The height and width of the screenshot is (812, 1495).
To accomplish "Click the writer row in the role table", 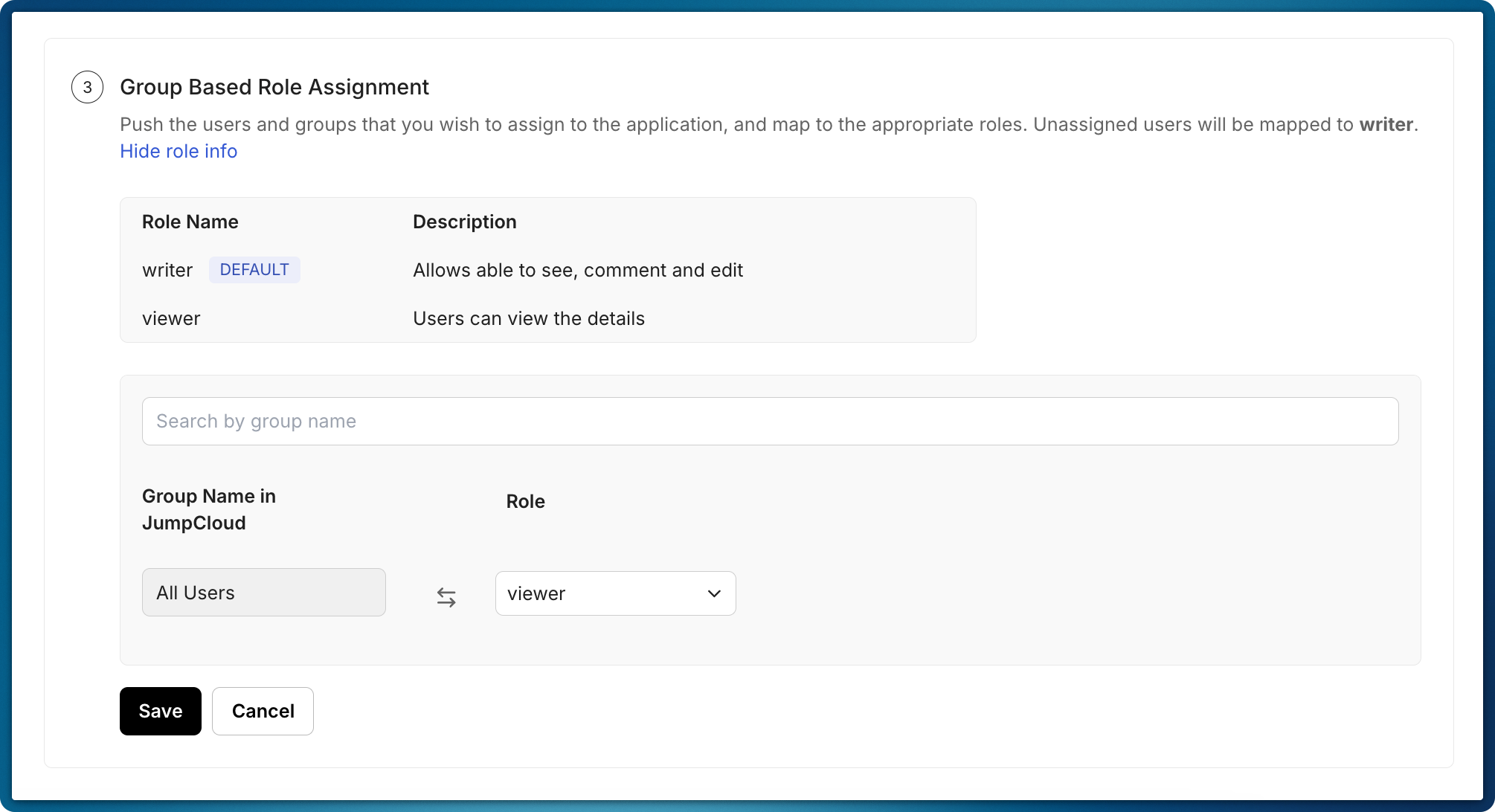I will pos(167,270).
